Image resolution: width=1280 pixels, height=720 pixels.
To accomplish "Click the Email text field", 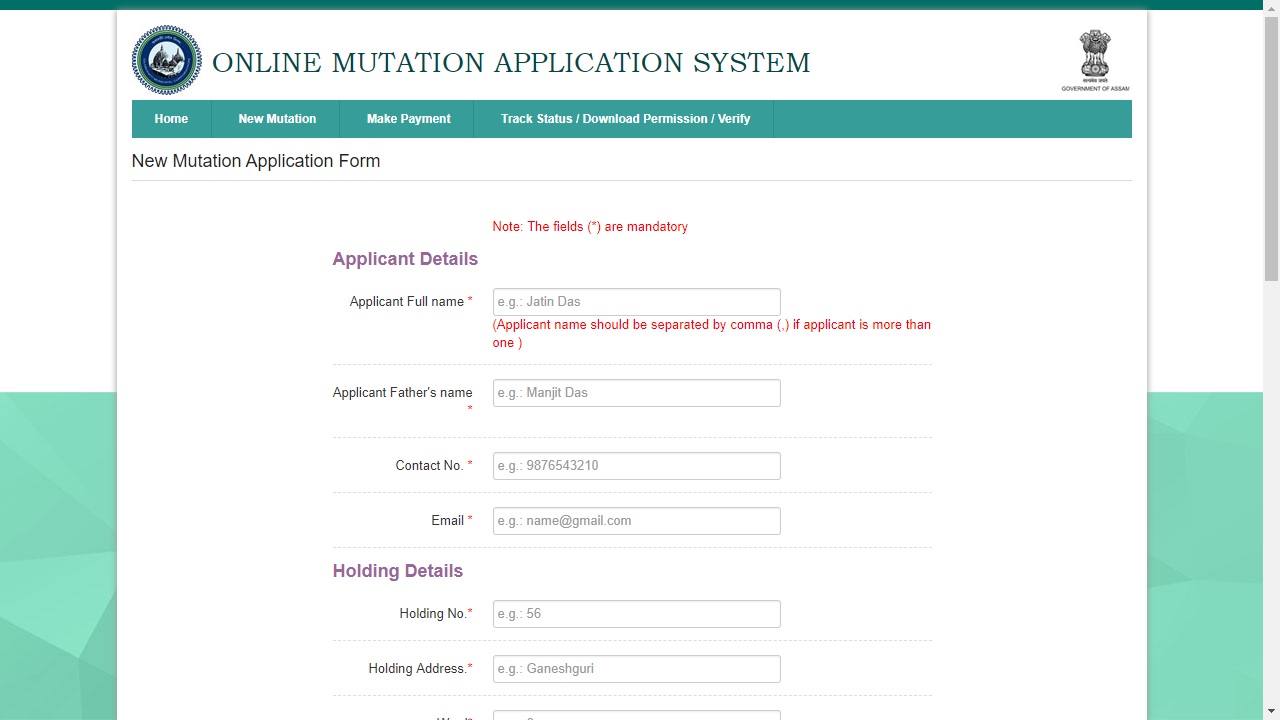I will tap(636, 521).
